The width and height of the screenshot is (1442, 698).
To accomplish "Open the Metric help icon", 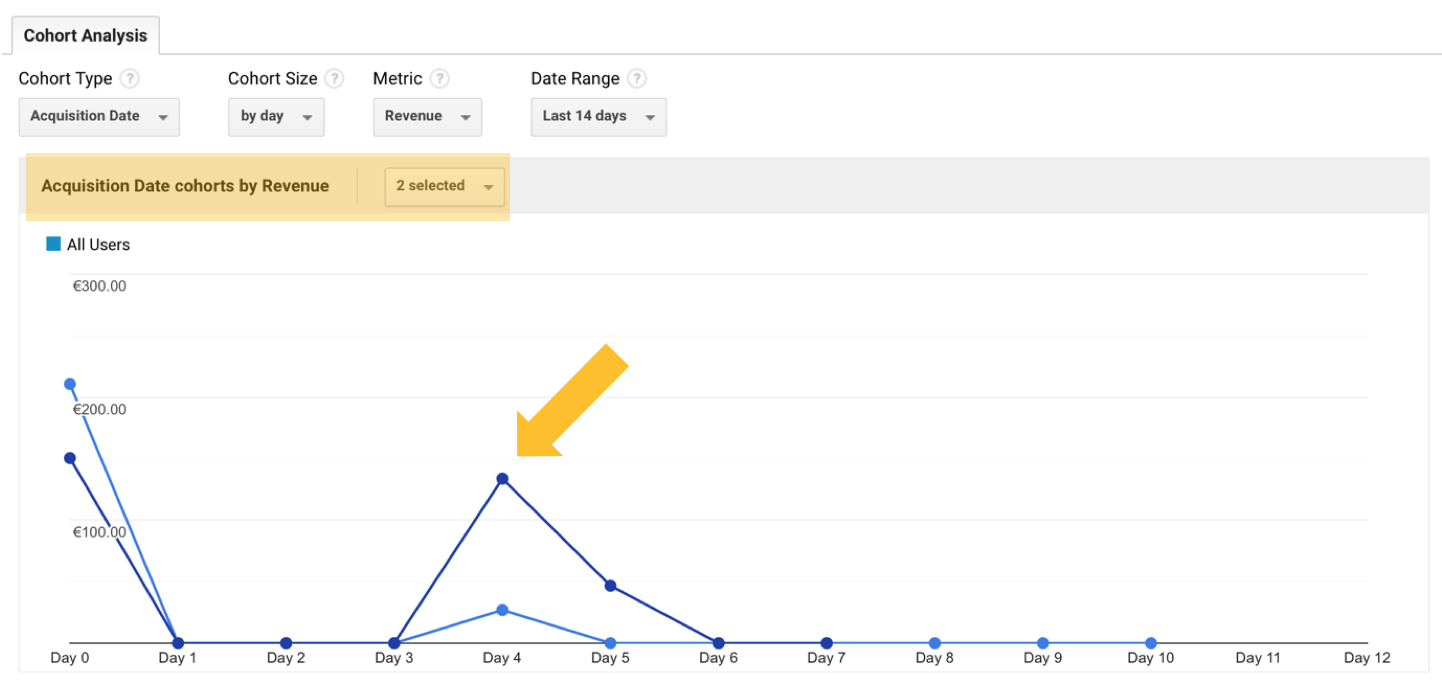I will [x=439, y=78].
